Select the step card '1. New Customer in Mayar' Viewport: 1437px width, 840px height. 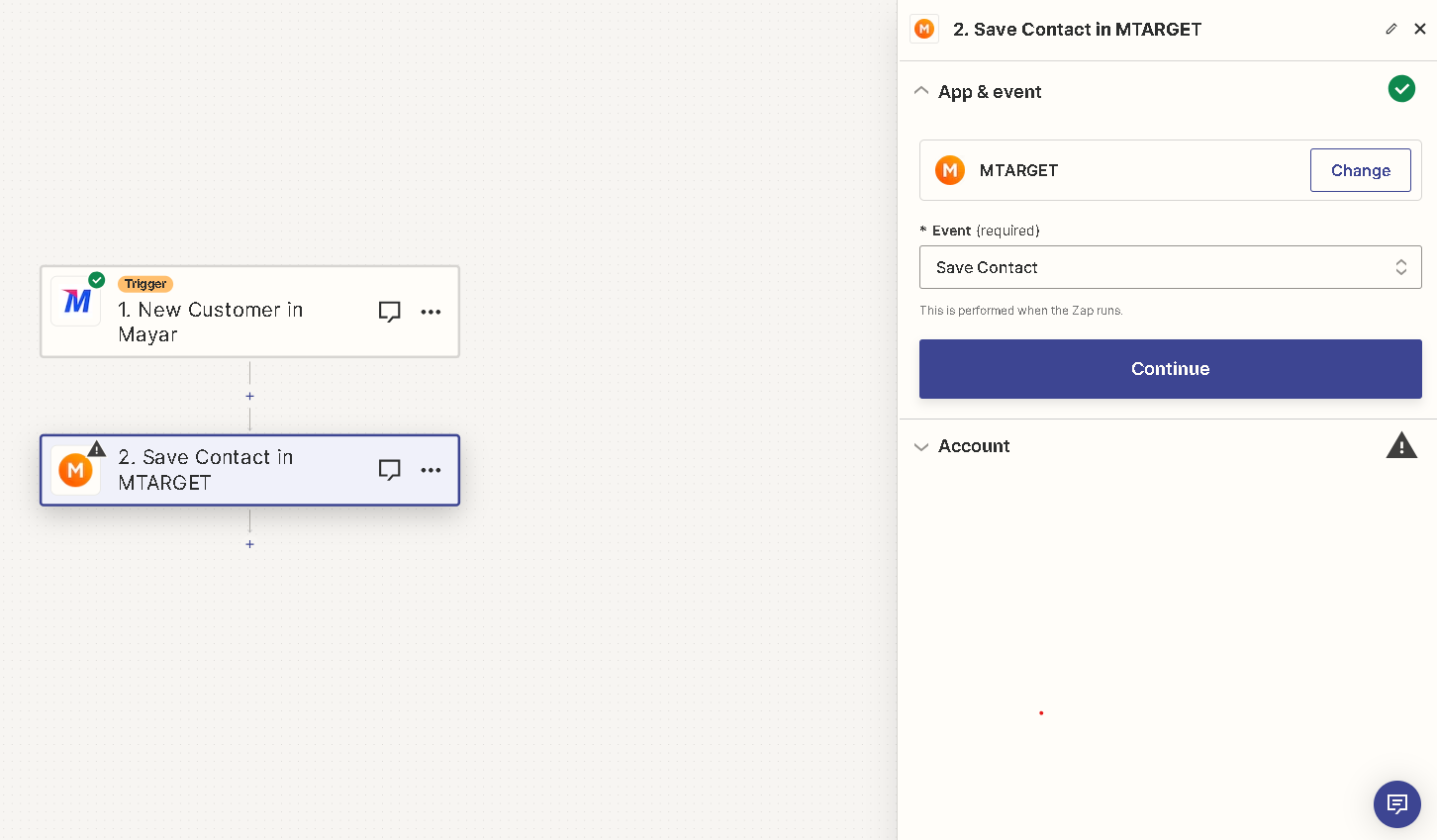click(249, 312)
